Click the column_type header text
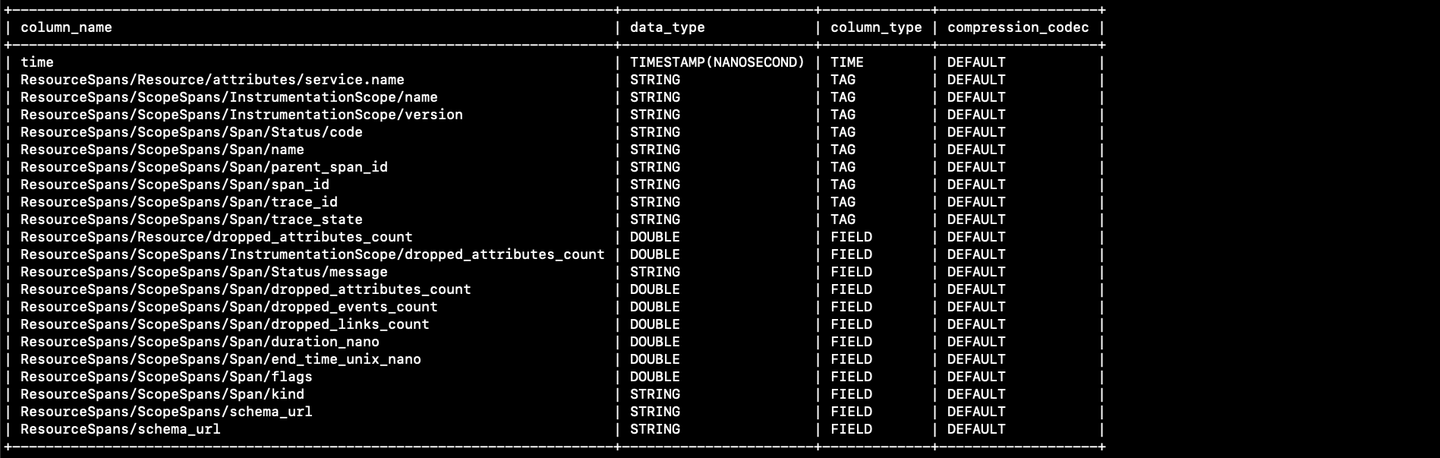The image size is (1440, 458). pyautogui.click(x=876, y=27)
